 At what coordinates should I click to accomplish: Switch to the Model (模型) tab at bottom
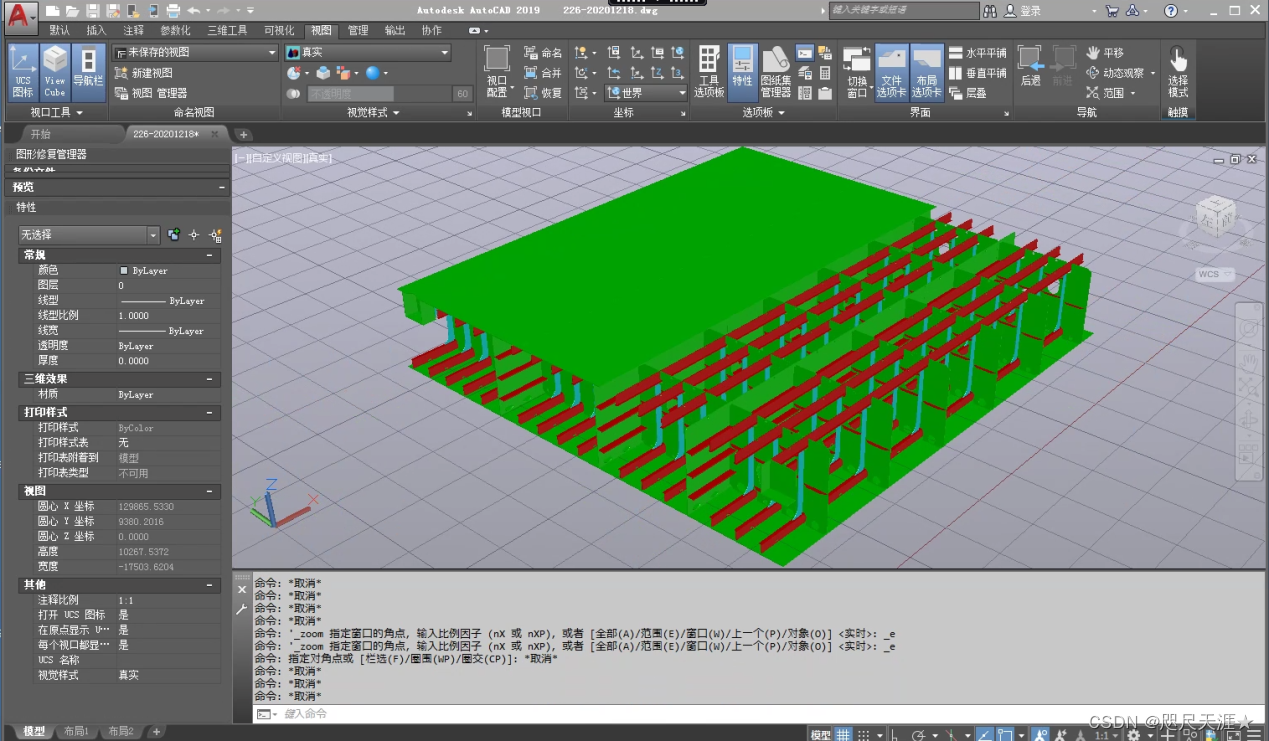pyautogui.click(x=34, y=731)
